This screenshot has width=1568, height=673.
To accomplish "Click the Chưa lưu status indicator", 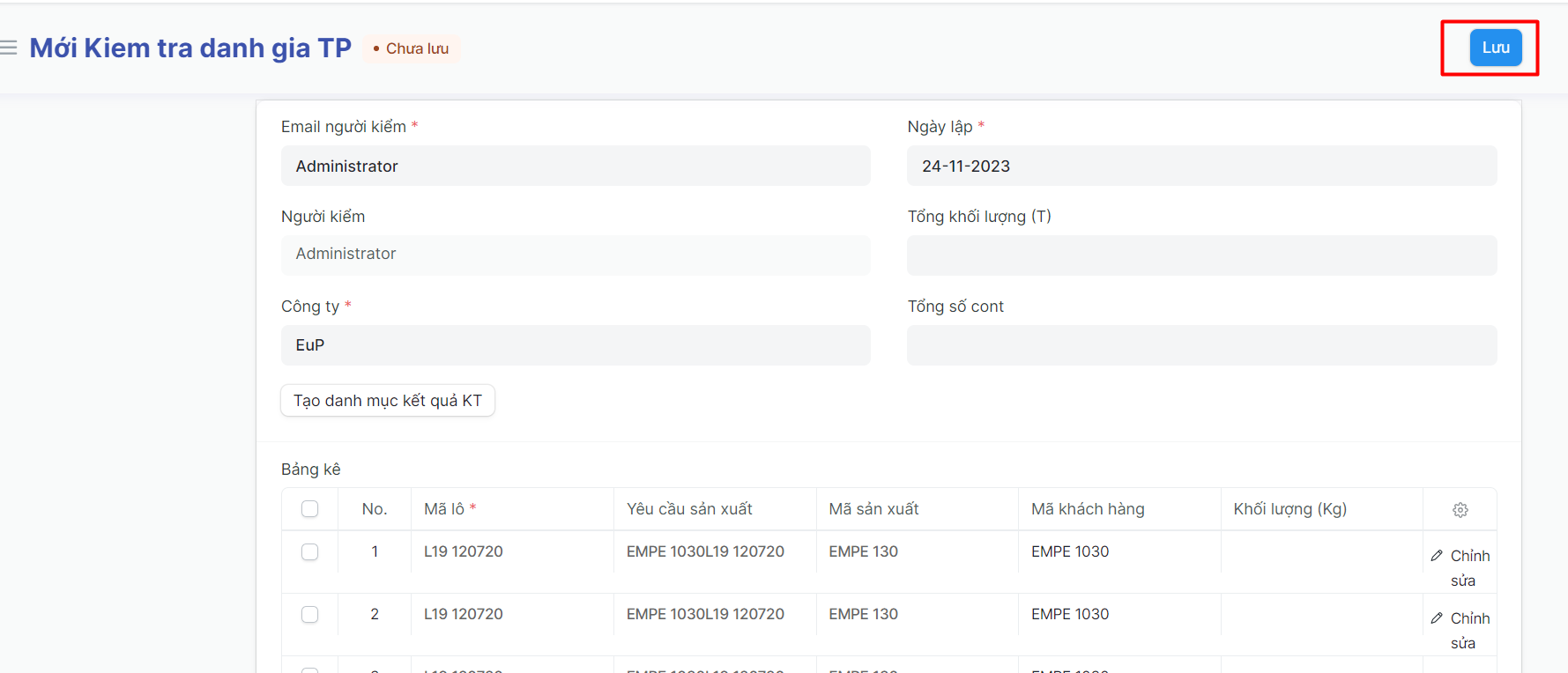I will coord(411,48).
